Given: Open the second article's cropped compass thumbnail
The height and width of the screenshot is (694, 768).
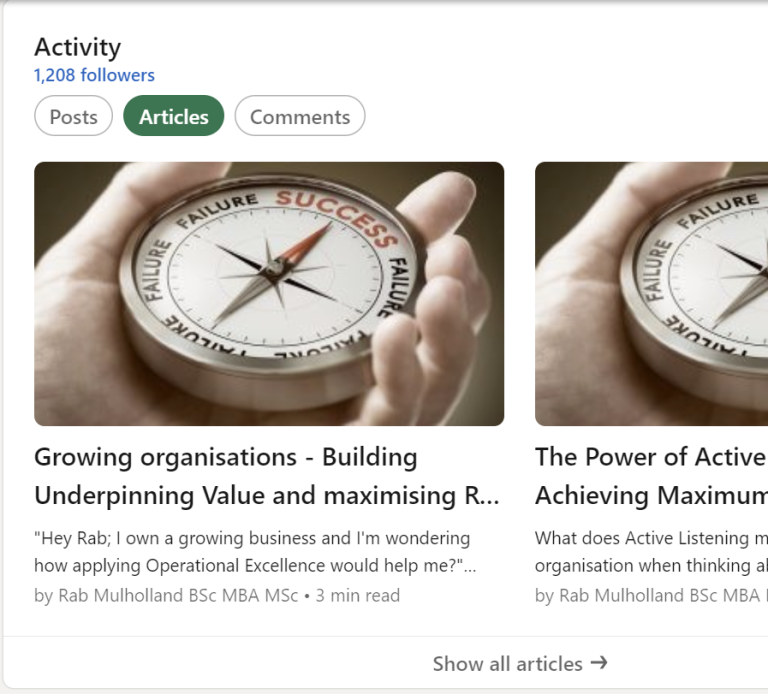Looking at the screenshot, I should pyautogui.click(x=651, y=294).
